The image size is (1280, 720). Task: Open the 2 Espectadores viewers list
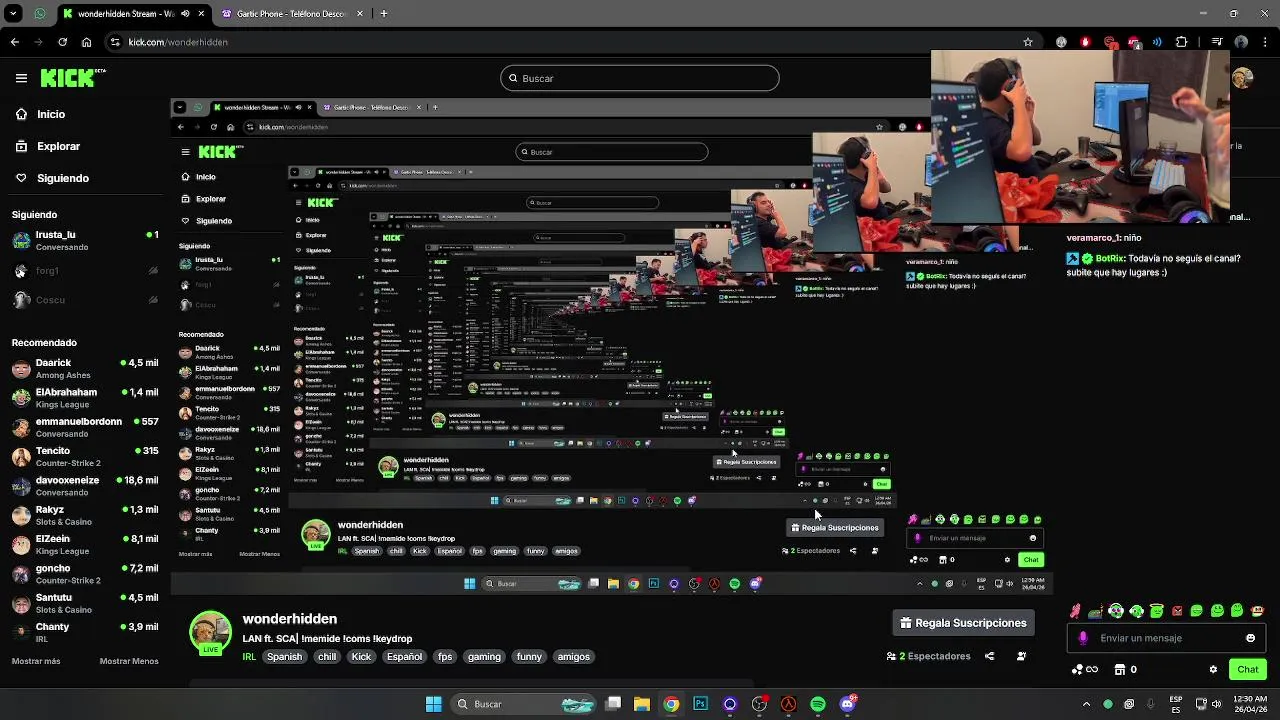tap(928, 656)
